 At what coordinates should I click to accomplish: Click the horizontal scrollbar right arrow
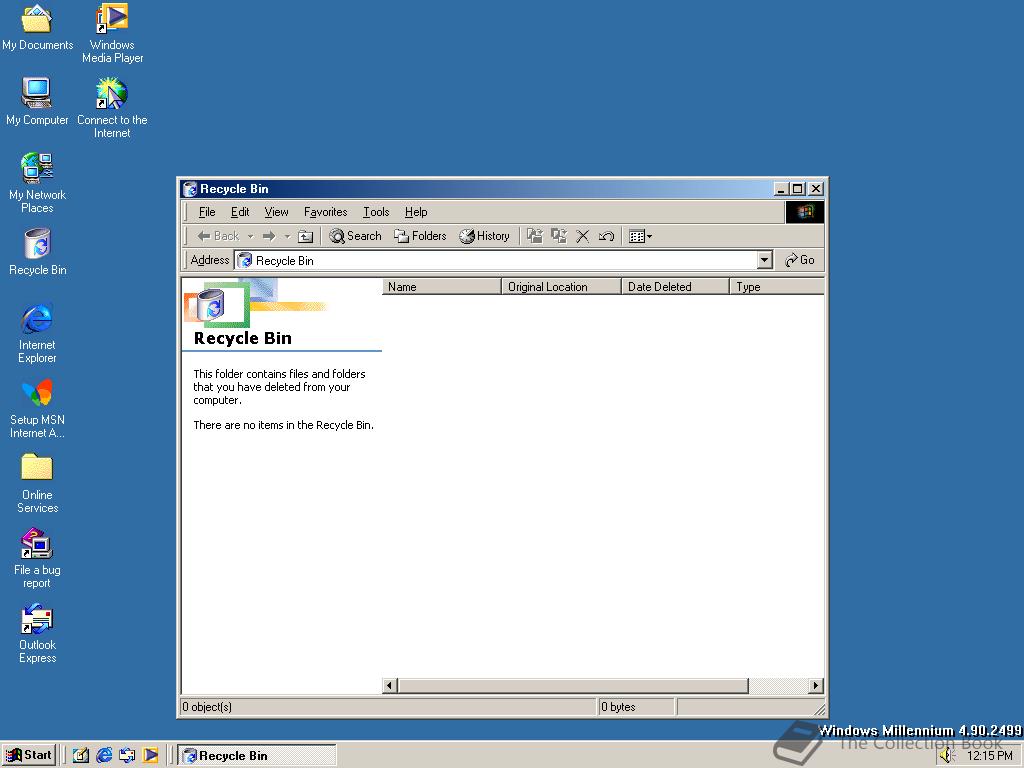(816, 685)
